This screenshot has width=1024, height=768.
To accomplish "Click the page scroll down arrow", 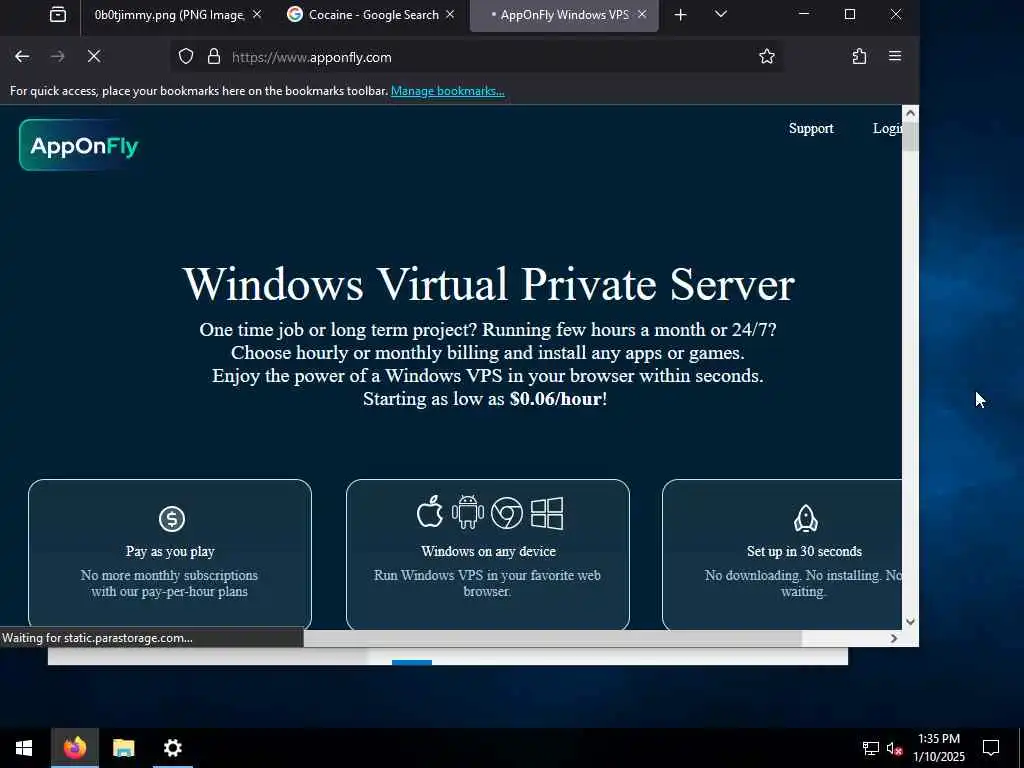I will pyautogui.click(x=910, y=622).
